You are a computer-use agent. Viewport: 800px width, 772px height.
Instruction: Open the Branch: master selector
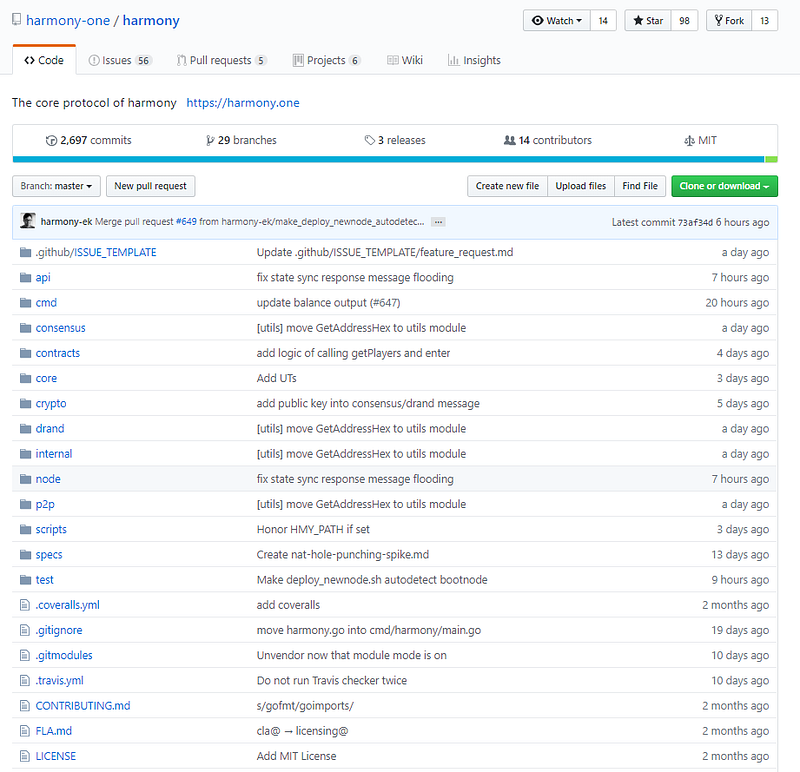56,186
